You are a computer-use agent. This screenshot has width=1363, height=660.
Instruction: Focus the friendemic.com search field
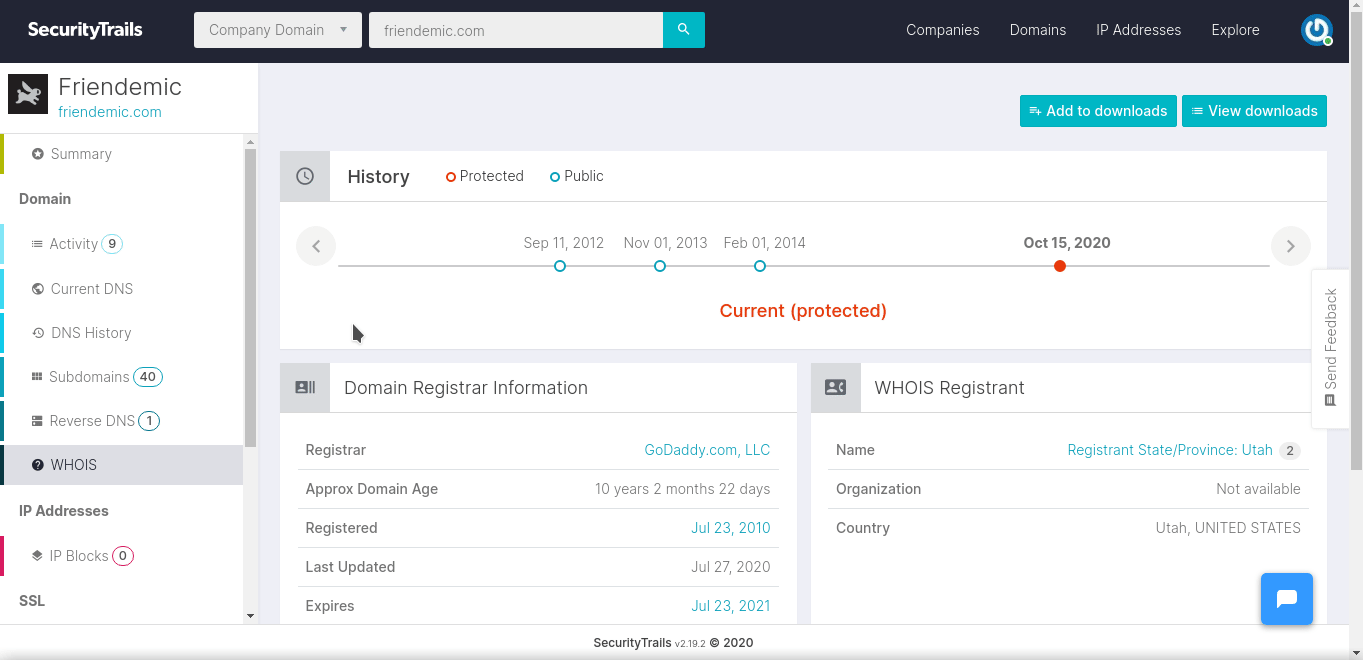[x=516, y=30]
